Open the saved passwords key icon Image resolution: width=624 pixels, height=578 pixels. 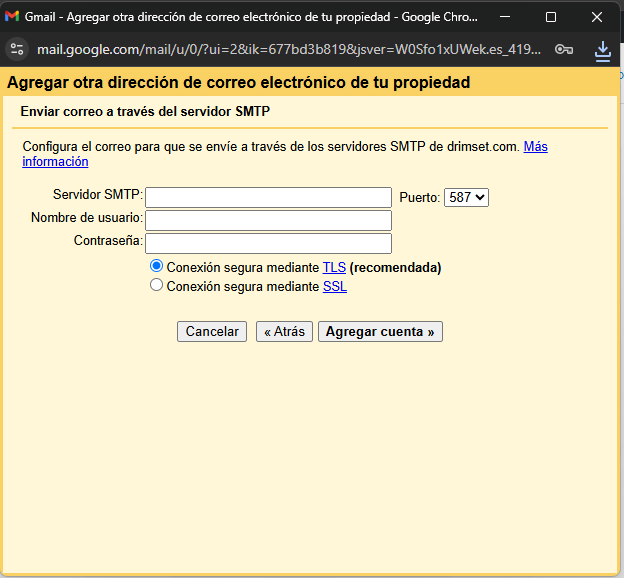(564, 49)
